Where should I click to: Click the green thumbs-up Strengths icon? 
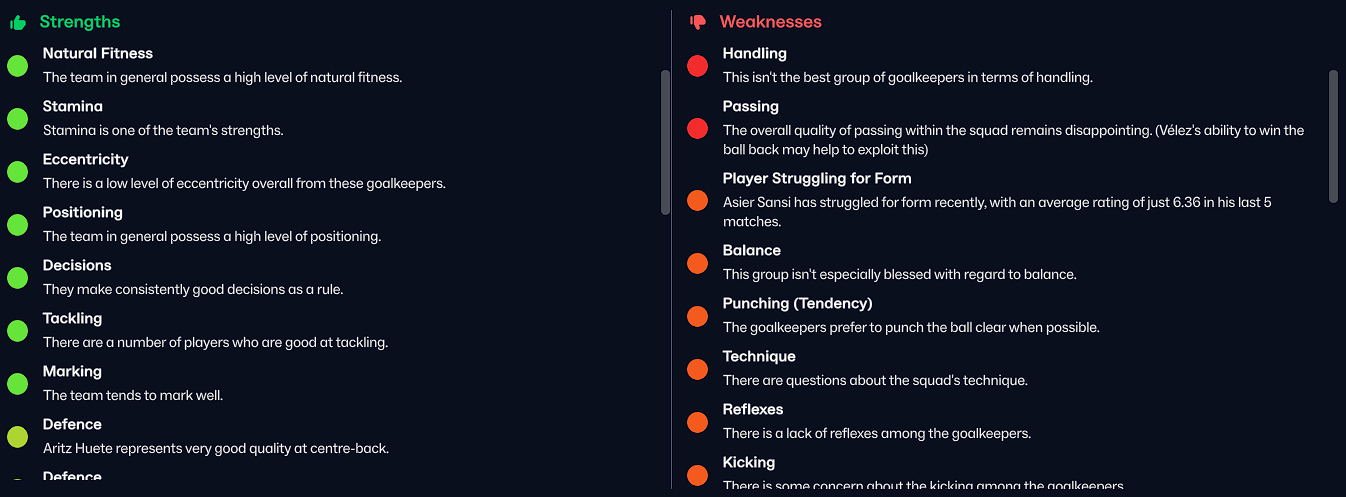coord(18,22)
